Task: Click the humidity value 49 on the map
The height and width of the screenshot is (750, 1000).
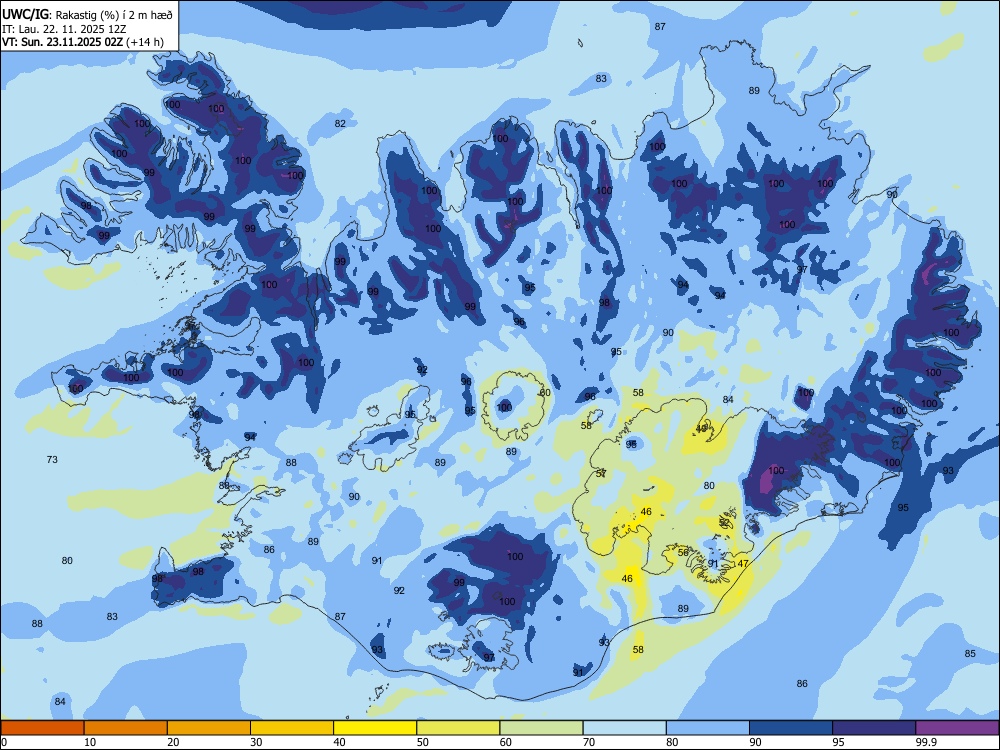Action: click(x=702, y=429)
